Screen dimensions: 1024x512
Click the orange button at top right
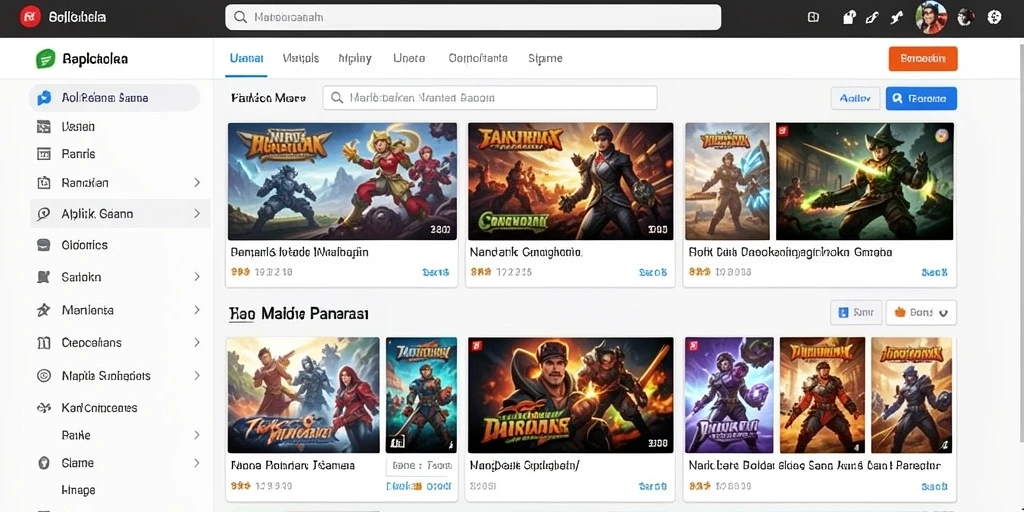coord(923,59)
